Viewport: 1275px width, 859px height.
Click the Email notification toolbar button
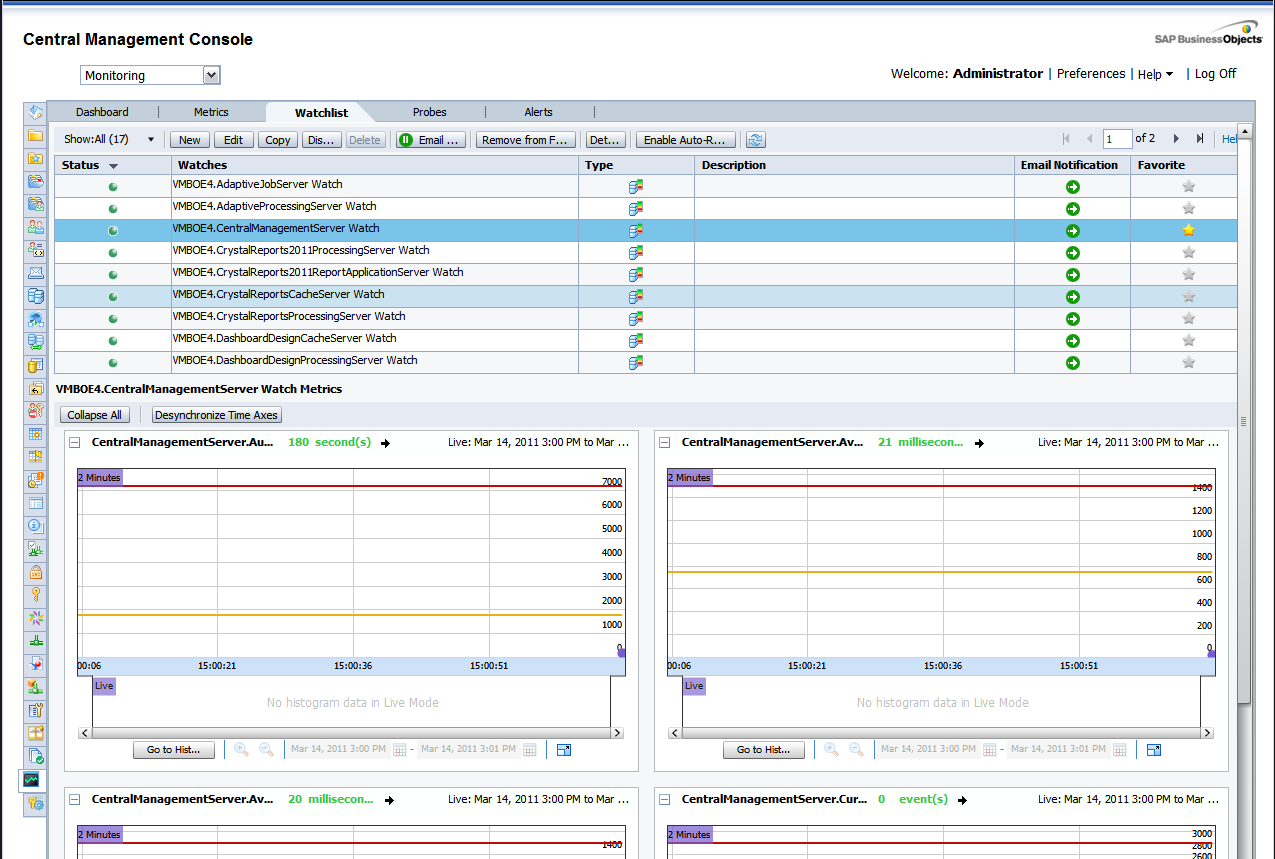(432, 140)
